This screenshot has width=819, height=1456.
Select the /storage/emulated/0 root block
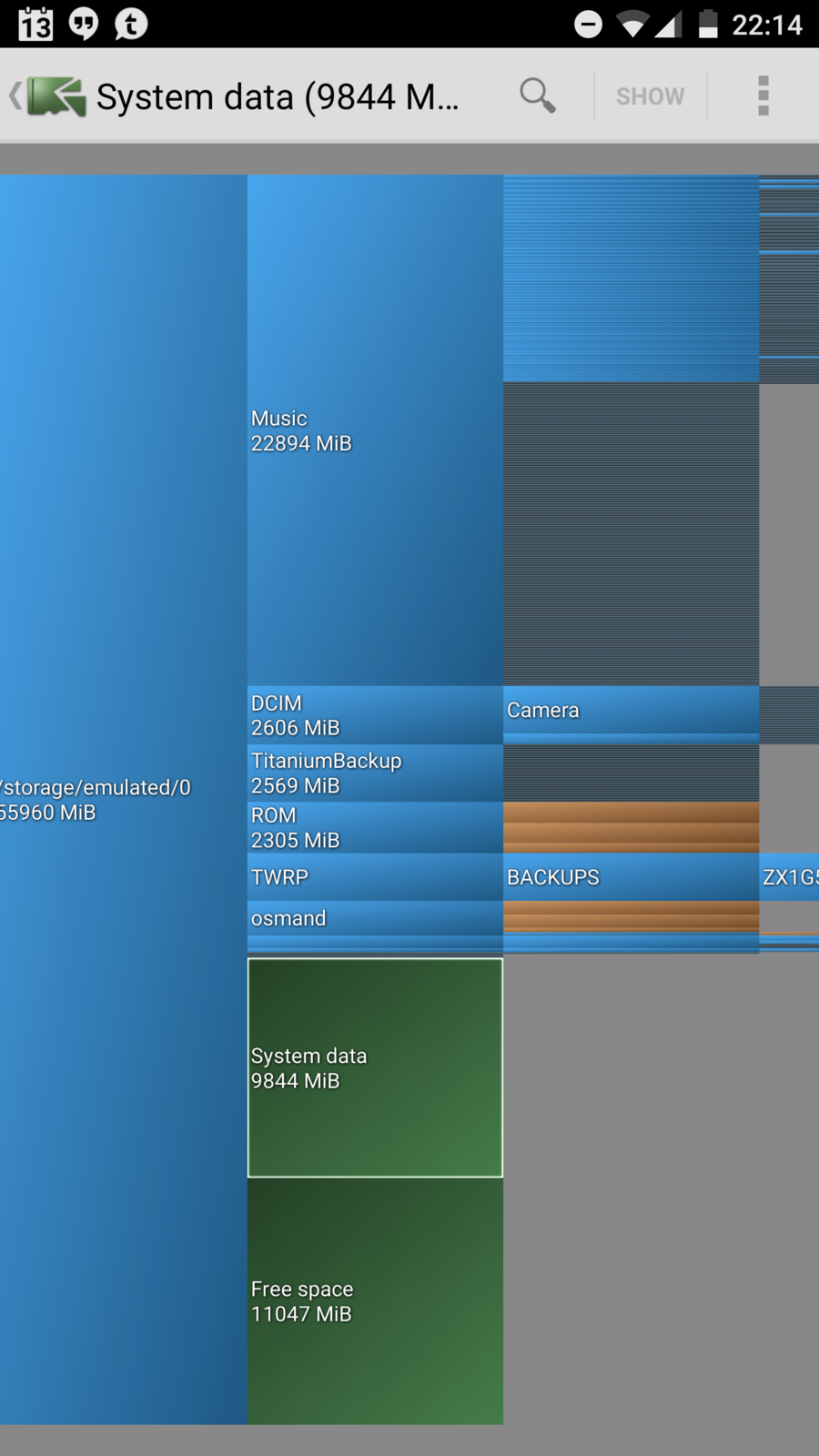(123, 799)
